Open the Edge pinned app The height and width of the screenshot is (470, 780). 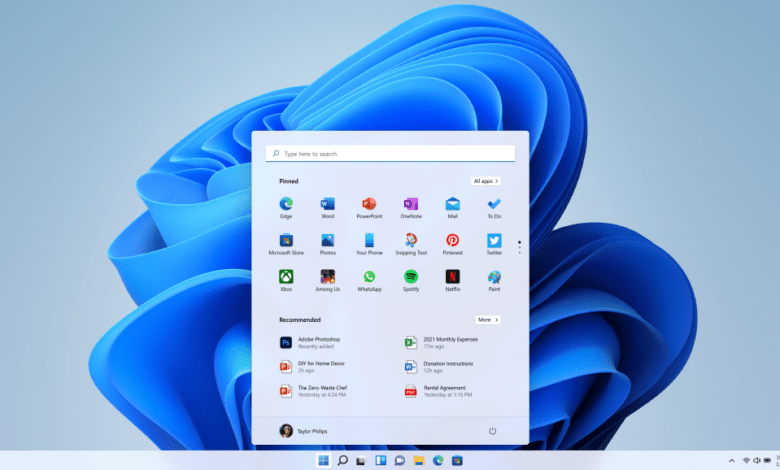pos(286,207)
